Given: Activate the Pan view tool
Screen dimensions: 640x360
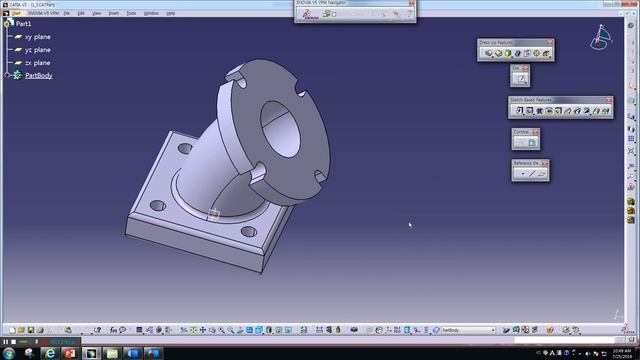Looking at the screenshot, I should (x=203, y=330).
